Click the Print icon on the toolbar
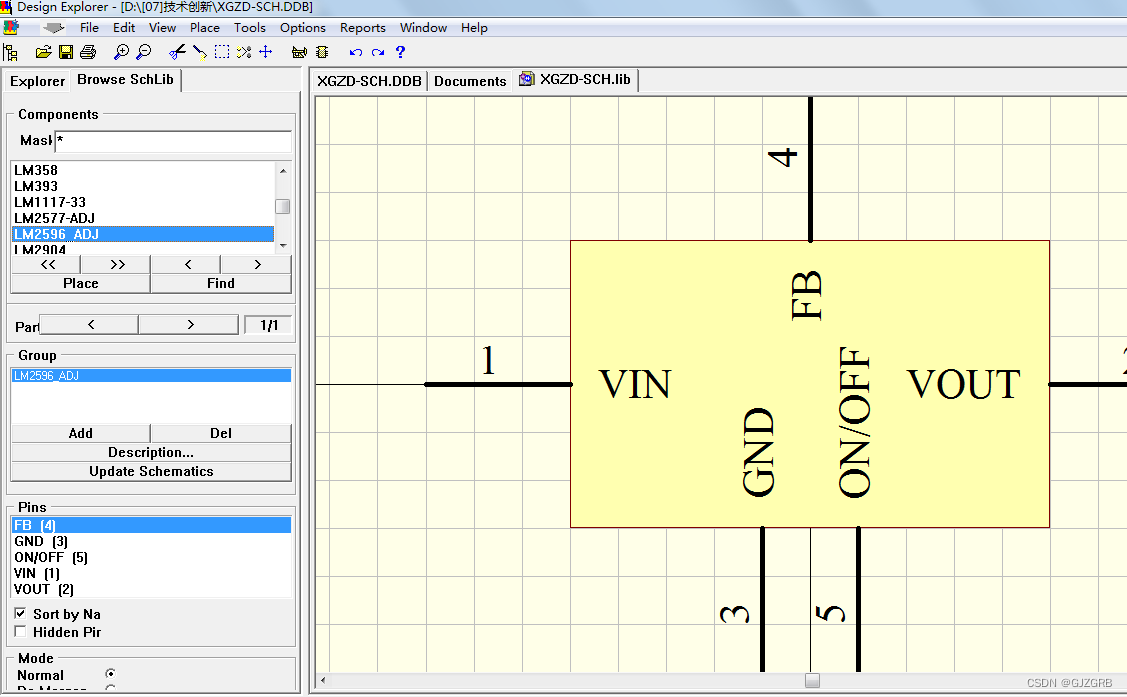This screenshot has width=1127, height=697. click(88, 52)
